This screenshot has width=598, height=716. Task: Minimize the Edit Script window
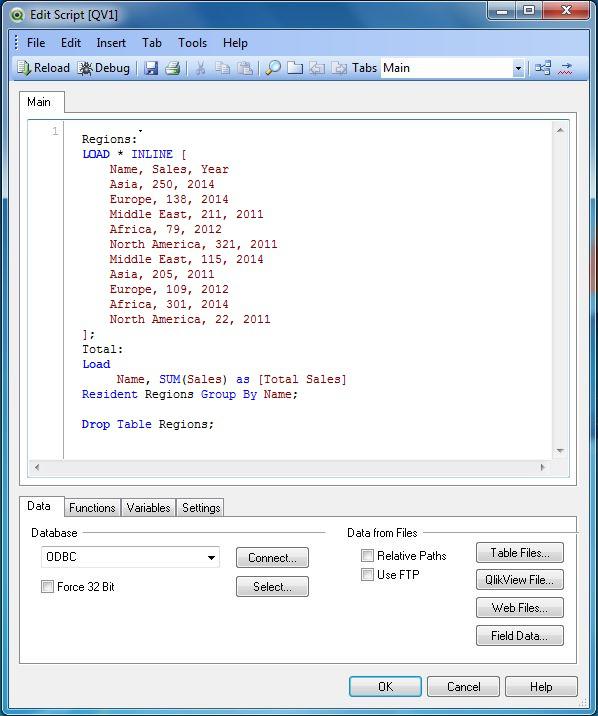pyautogui.click(x=502, y=11)
